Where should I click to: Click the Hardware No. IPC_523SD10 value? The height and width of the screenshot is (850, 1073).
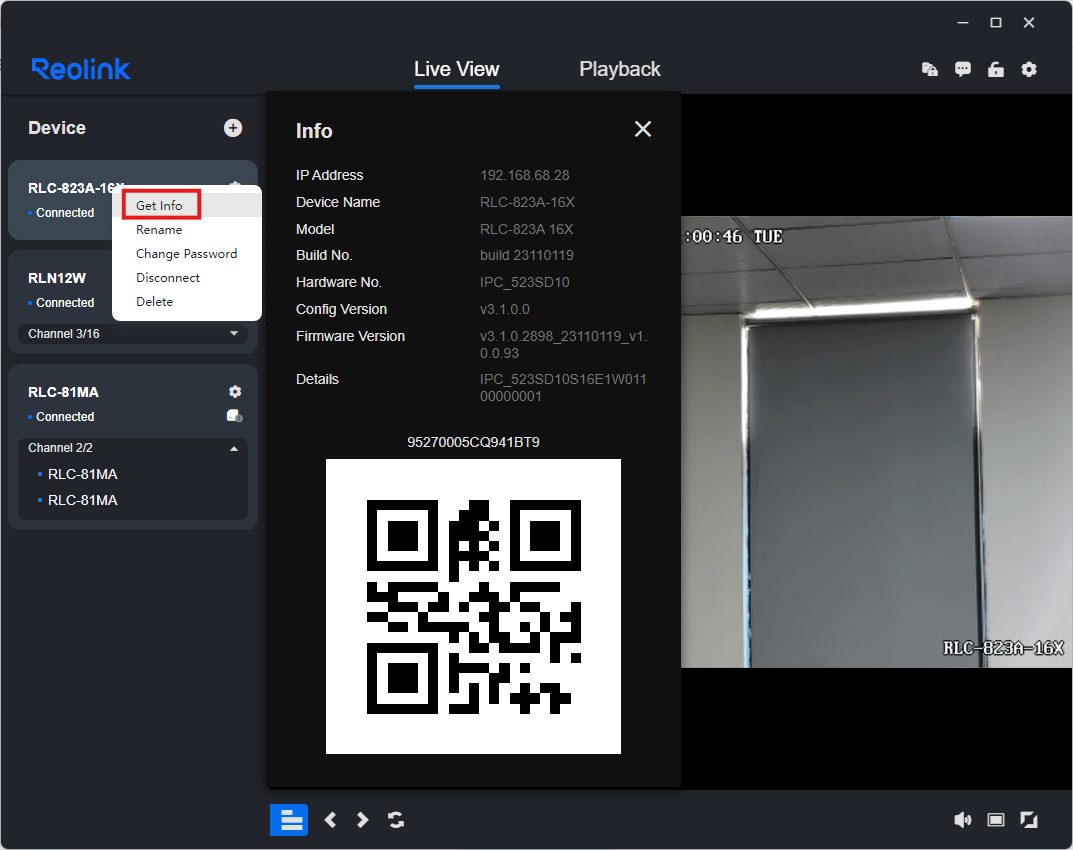point(524,282)
